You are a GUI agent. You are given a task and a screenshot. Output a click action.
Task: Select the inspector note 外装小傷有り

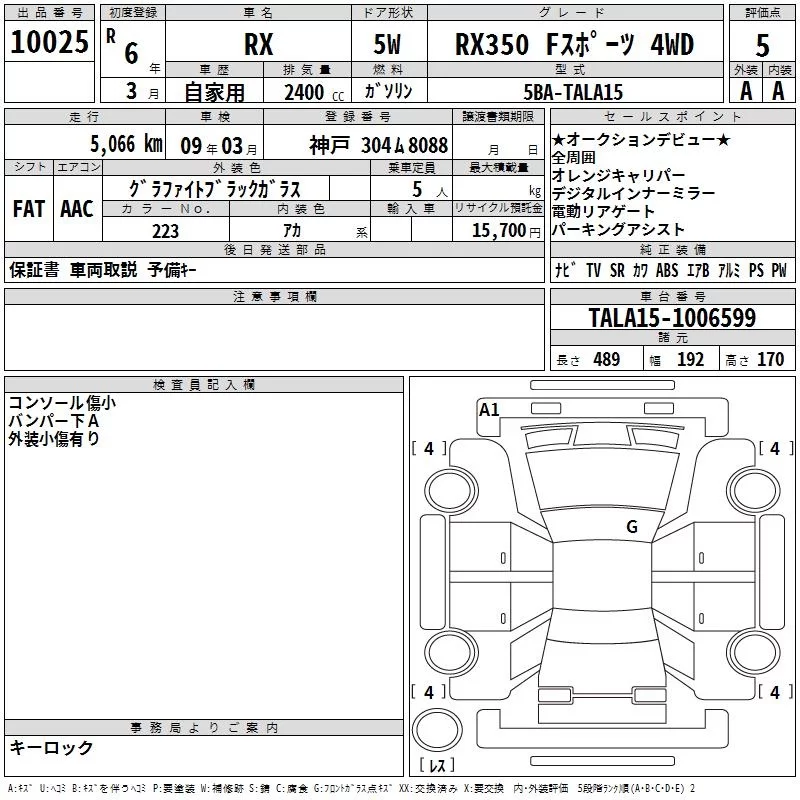(x=54, y=438)
